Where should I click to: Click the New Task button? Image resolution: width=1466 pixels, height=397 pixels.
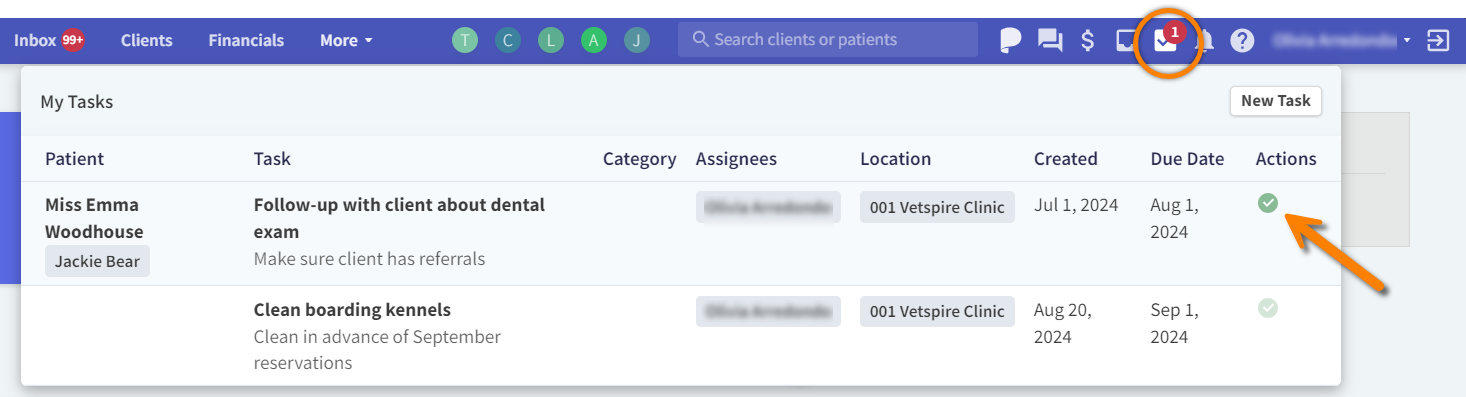click(1276, 101)
